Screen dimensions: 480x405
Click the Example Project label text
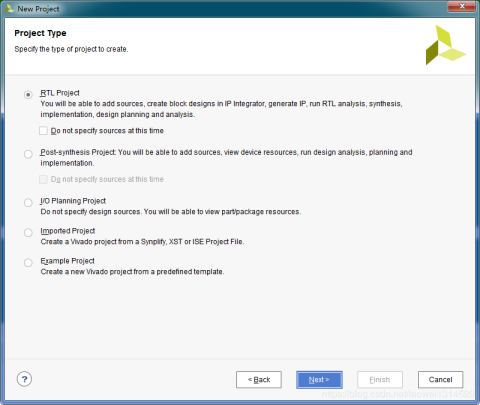67,261
